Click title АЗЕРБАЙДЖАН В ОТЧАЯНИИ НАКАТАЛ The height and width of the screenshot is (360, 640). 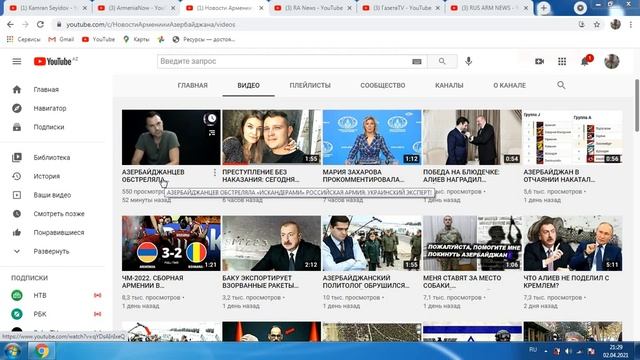point(559,176)
